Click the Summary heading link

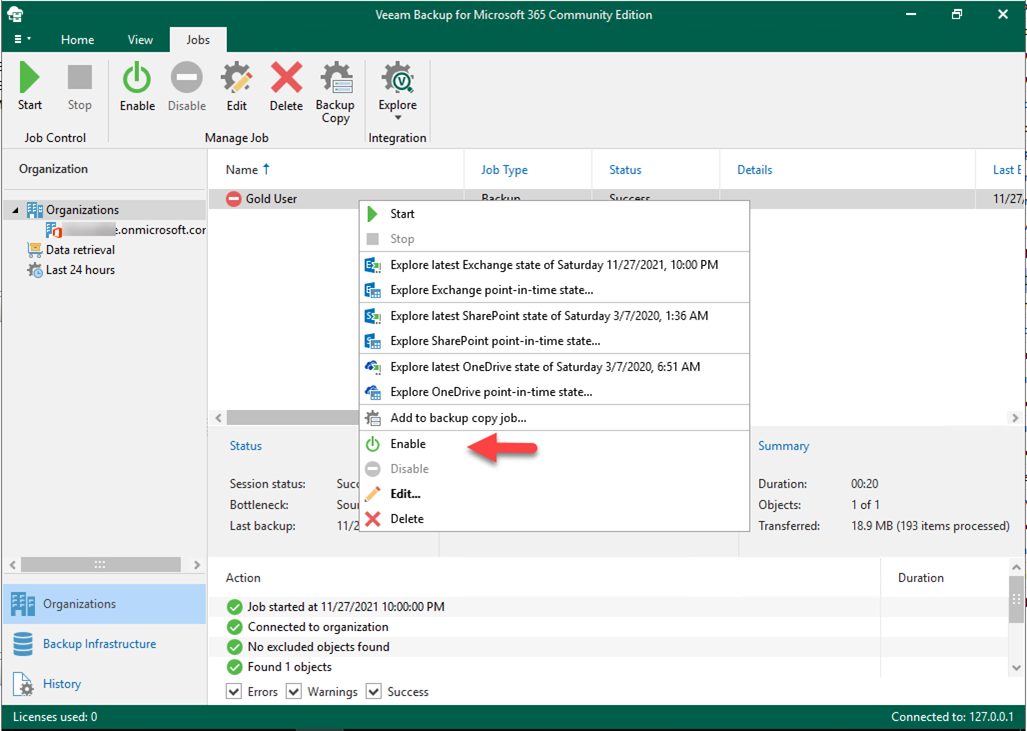point(783,445)
